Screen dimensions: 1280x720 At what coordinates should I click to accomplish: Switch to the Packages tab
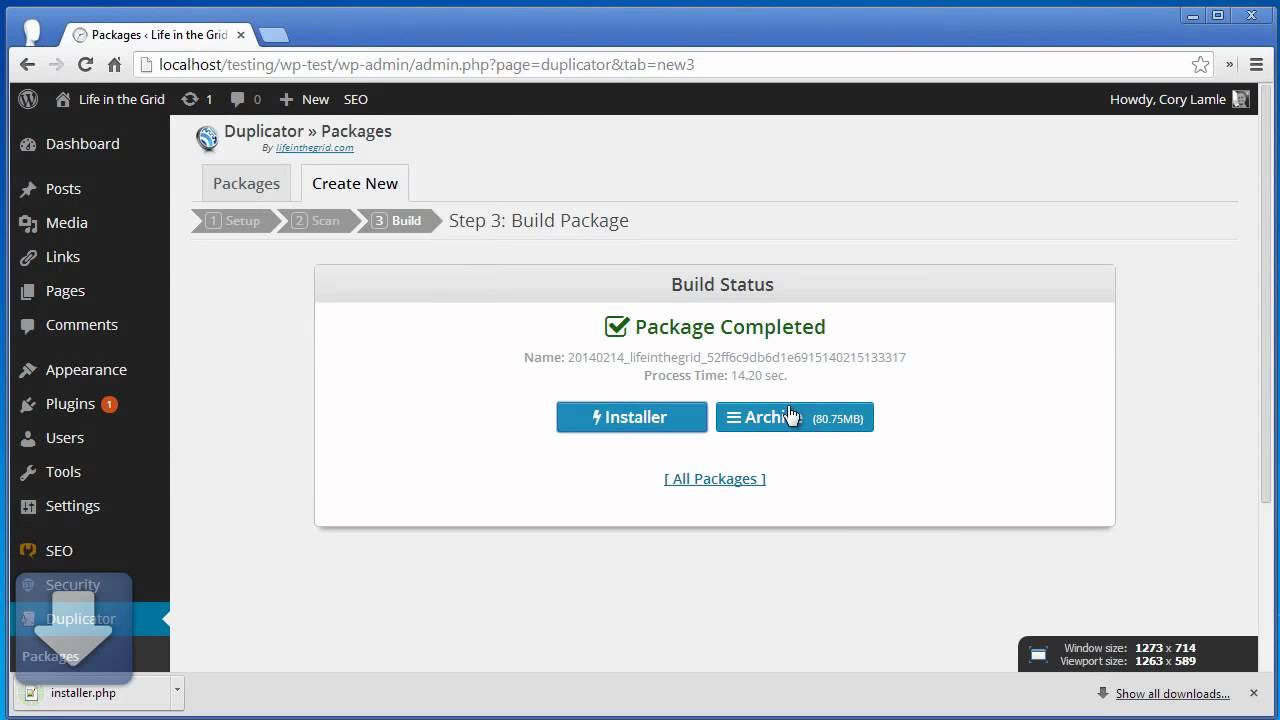point(246,184)
